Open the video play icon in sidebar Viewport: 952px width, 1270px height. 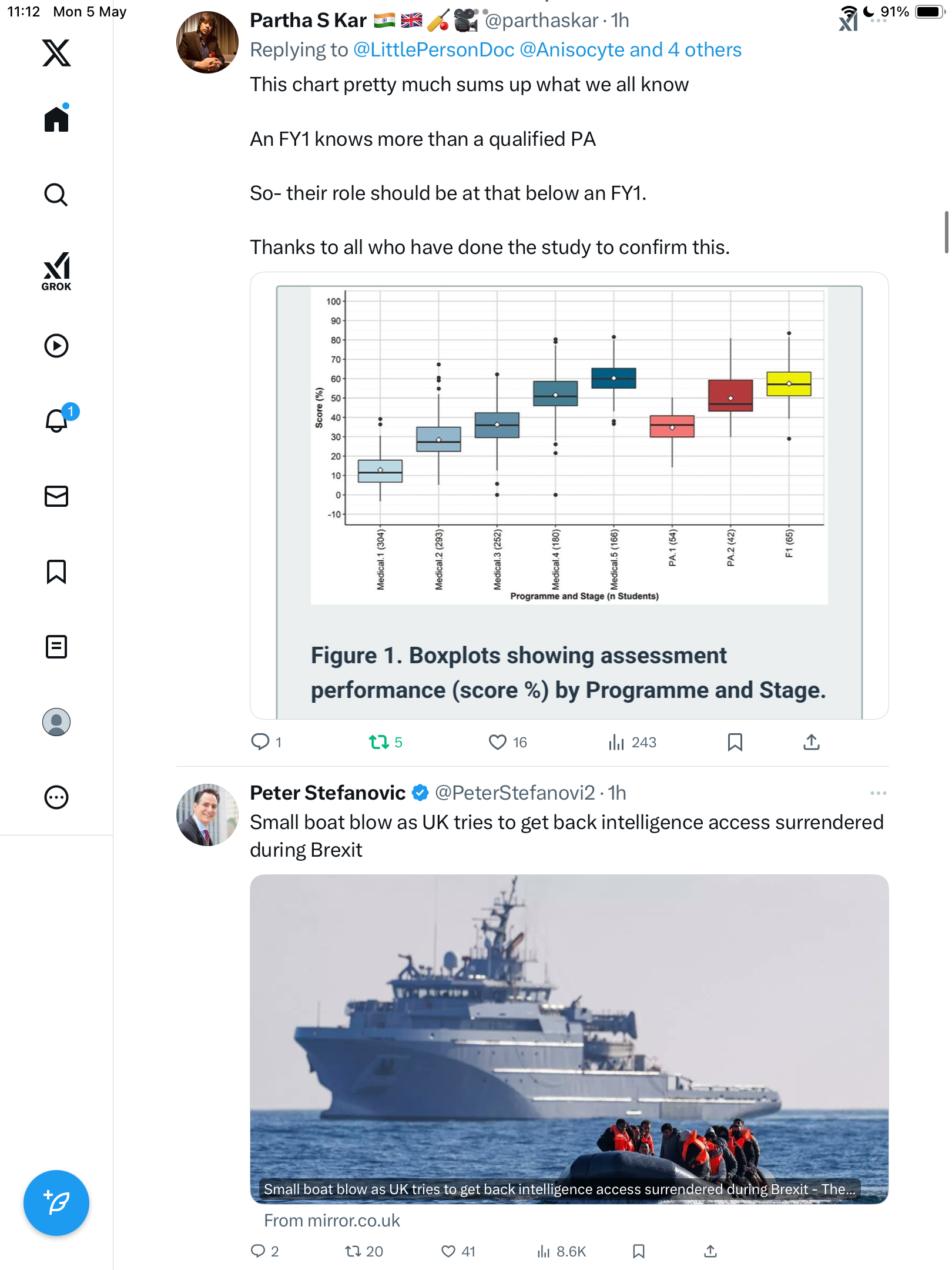56,346
